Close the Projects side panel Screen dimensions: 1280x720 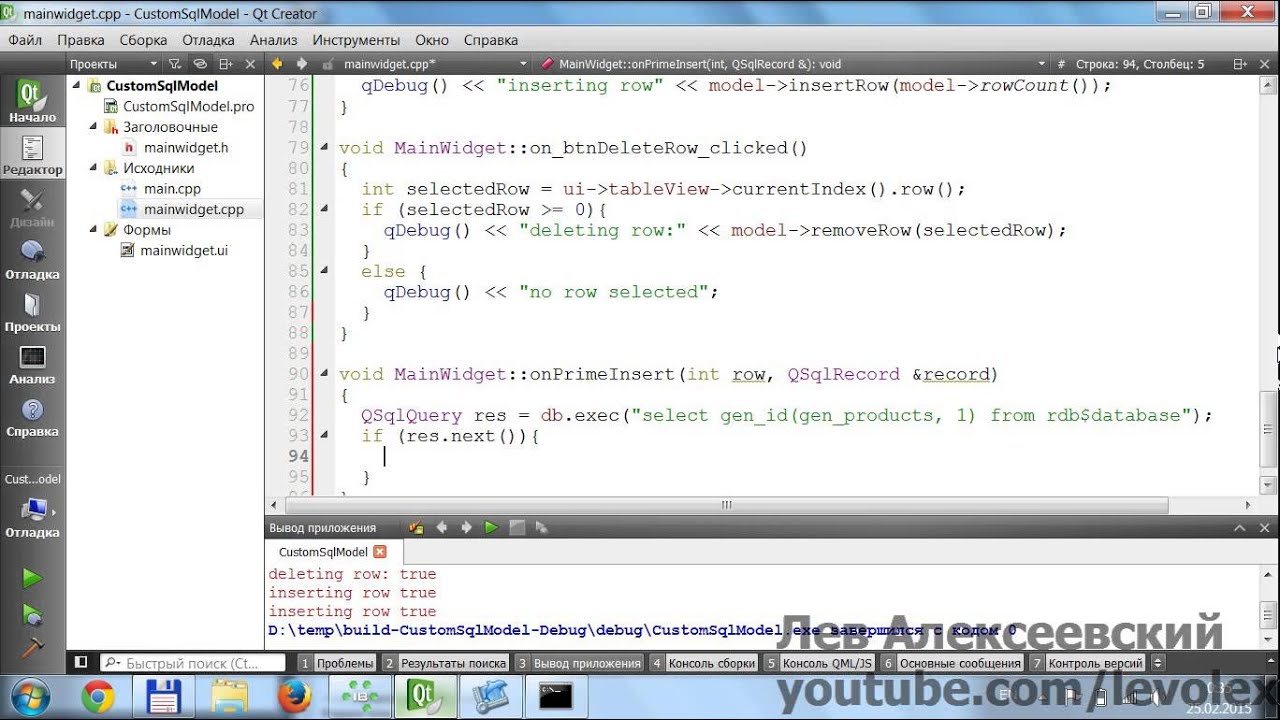click(x=252, y=63)
